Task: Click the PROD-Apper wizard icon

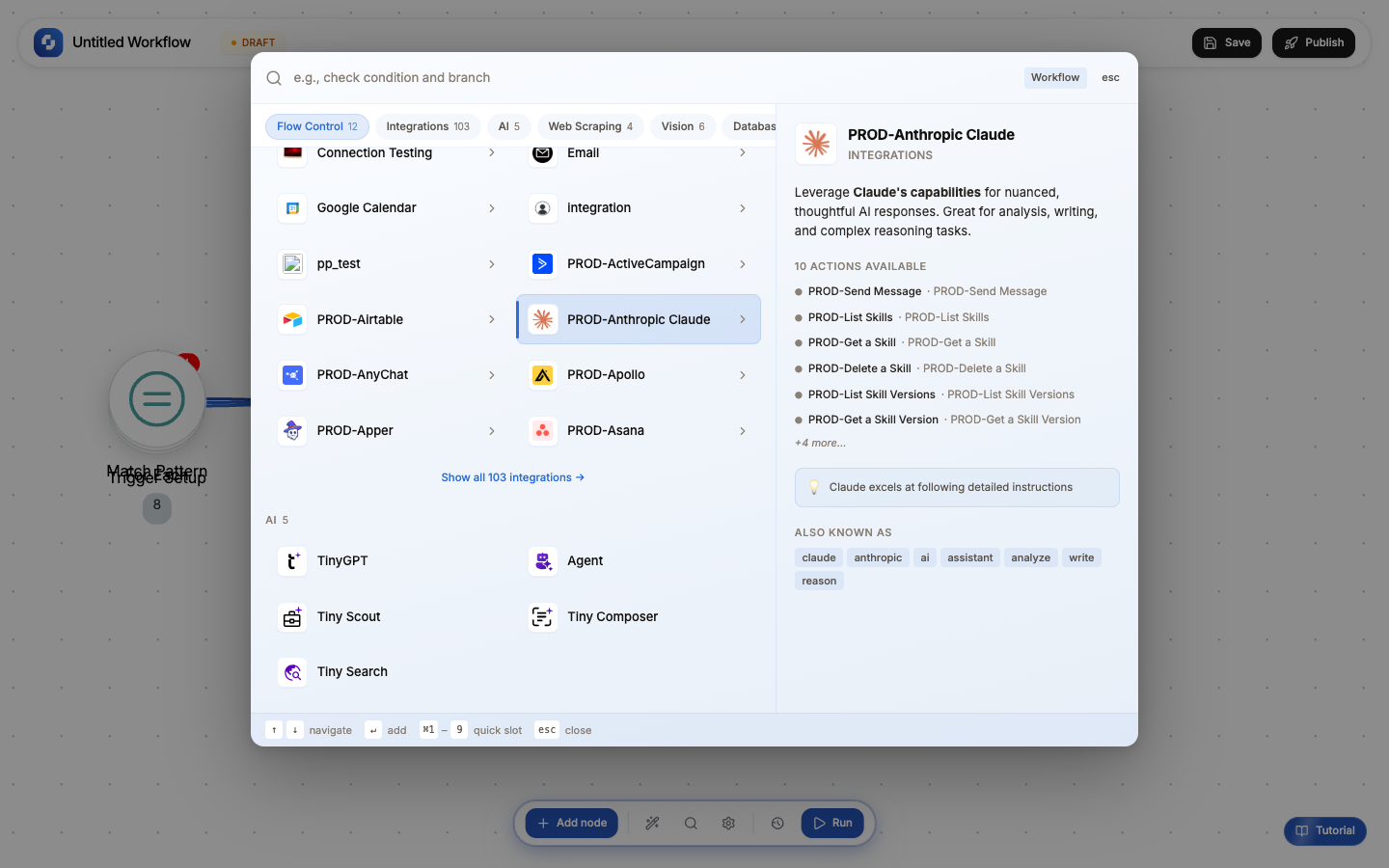Action: tap(292, 431)
